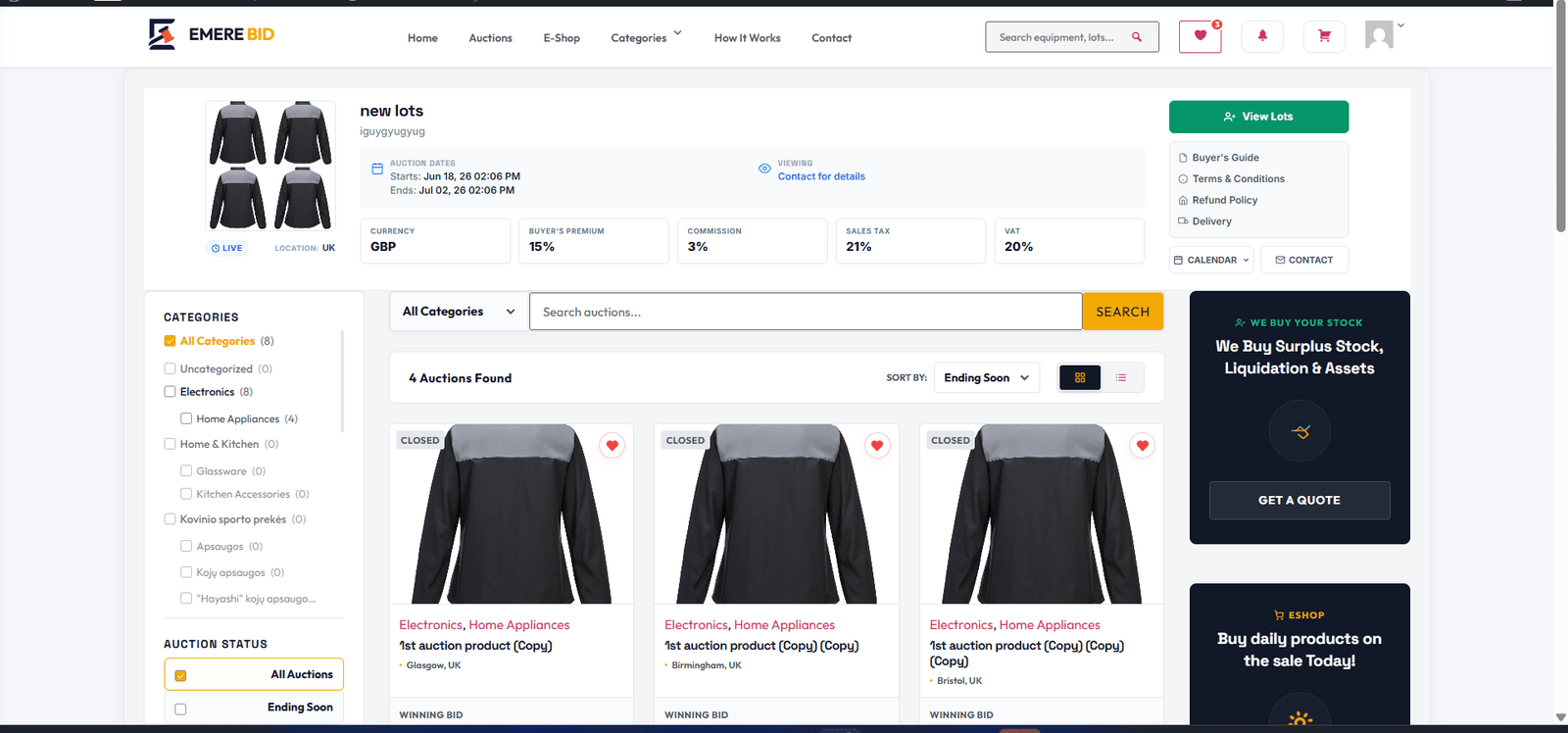This screenshot has height=733, width=1568.
Task: Switch to grid view layout
Action: [1080, 377]
